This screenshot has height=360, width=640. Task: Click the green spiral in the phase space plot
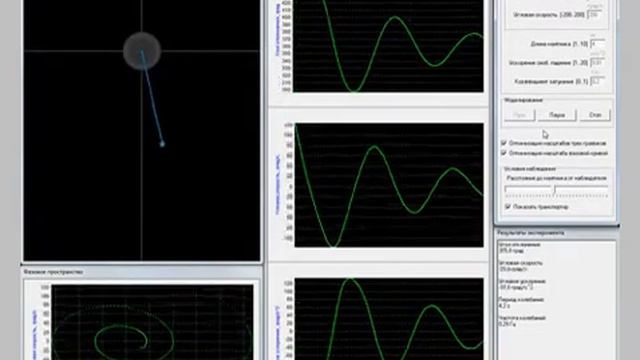[121, 340]
